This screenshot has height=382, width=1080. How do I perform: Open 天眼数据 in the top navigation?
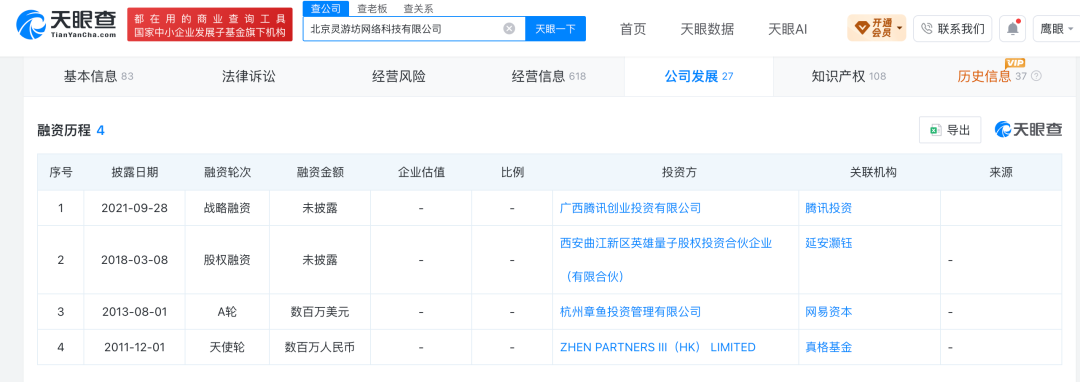(707, 29)
